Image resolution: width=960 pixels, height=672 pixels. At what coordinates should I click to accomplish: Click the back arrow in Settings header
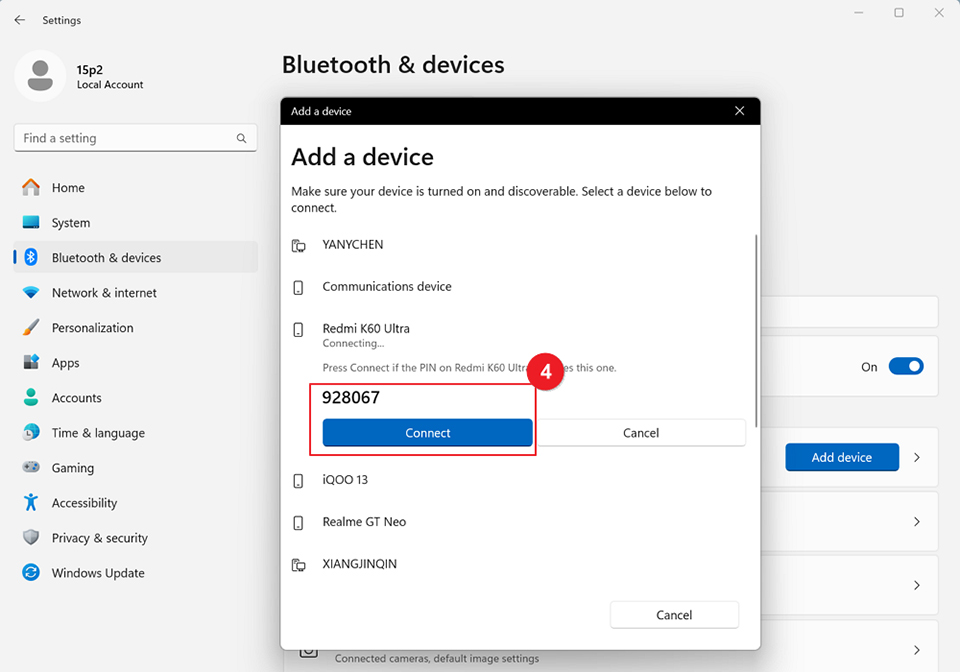pyautogui.click(x=20, y=20)
